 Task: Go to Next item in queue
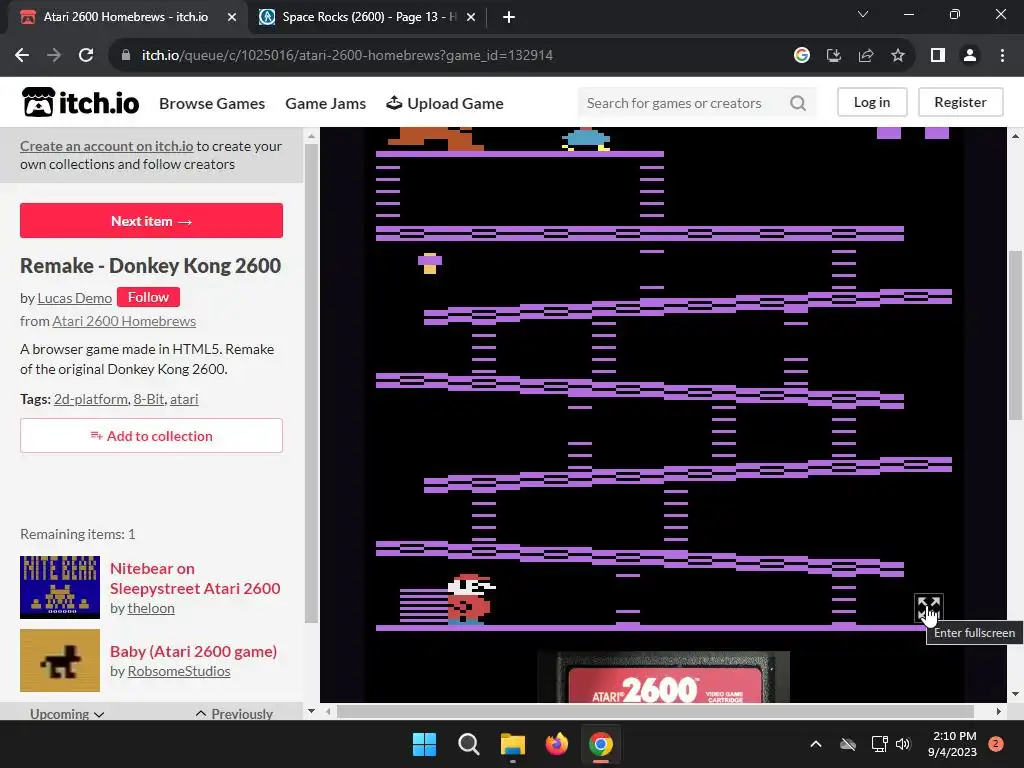(x=152, y=221)
